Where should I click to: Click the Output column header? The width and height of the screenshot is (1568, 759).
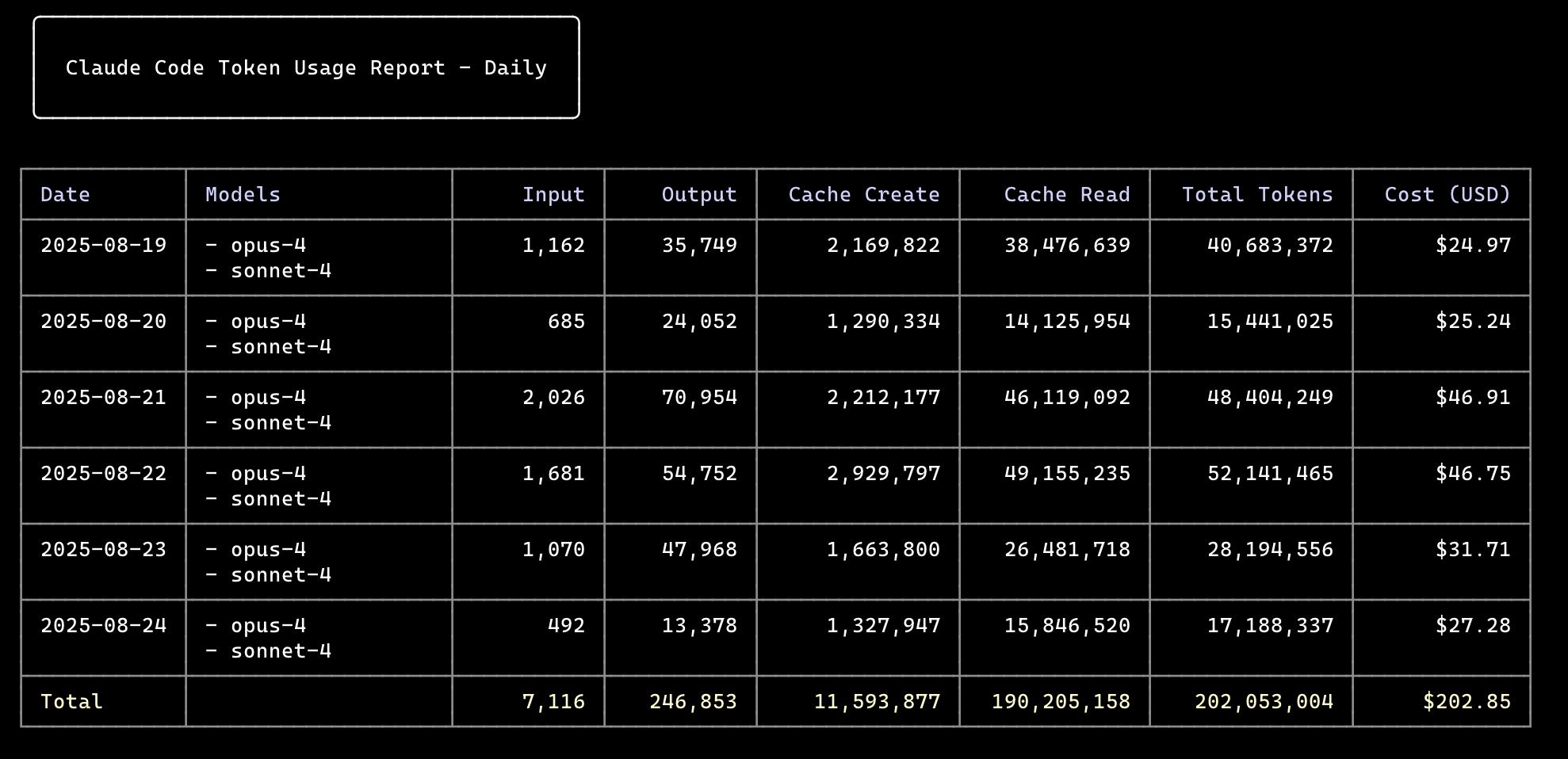699,195
